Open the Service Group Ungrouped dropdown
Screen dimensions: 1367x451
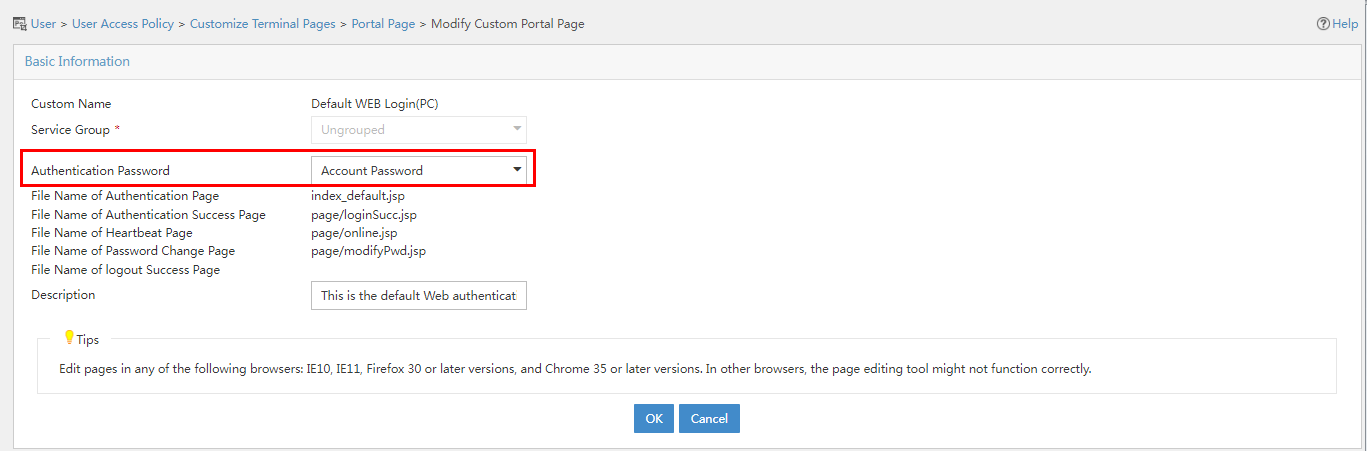[419, 130]
